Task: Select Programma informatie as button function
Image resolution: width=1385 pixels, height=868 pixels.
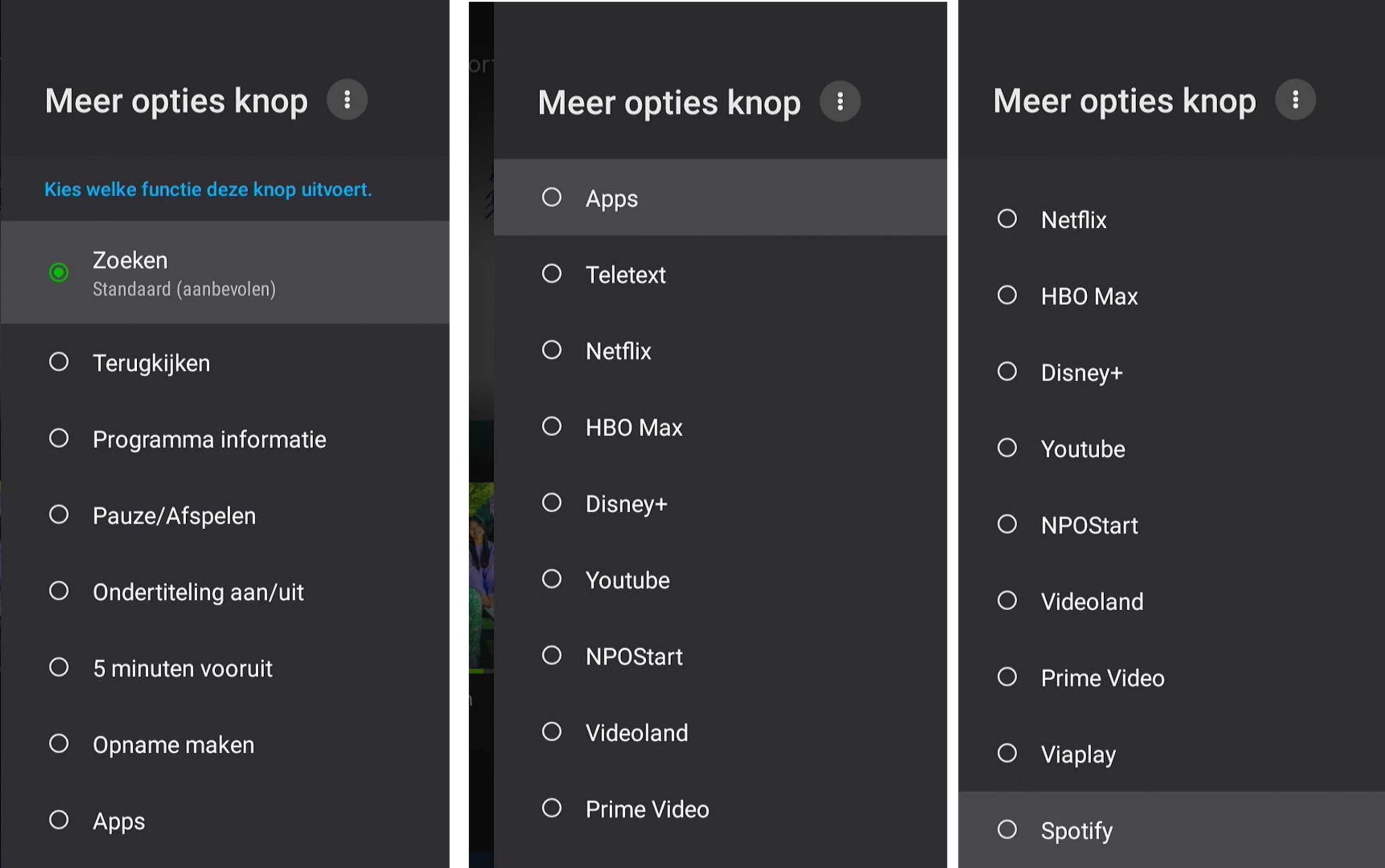Action: [x=58, y=439]
